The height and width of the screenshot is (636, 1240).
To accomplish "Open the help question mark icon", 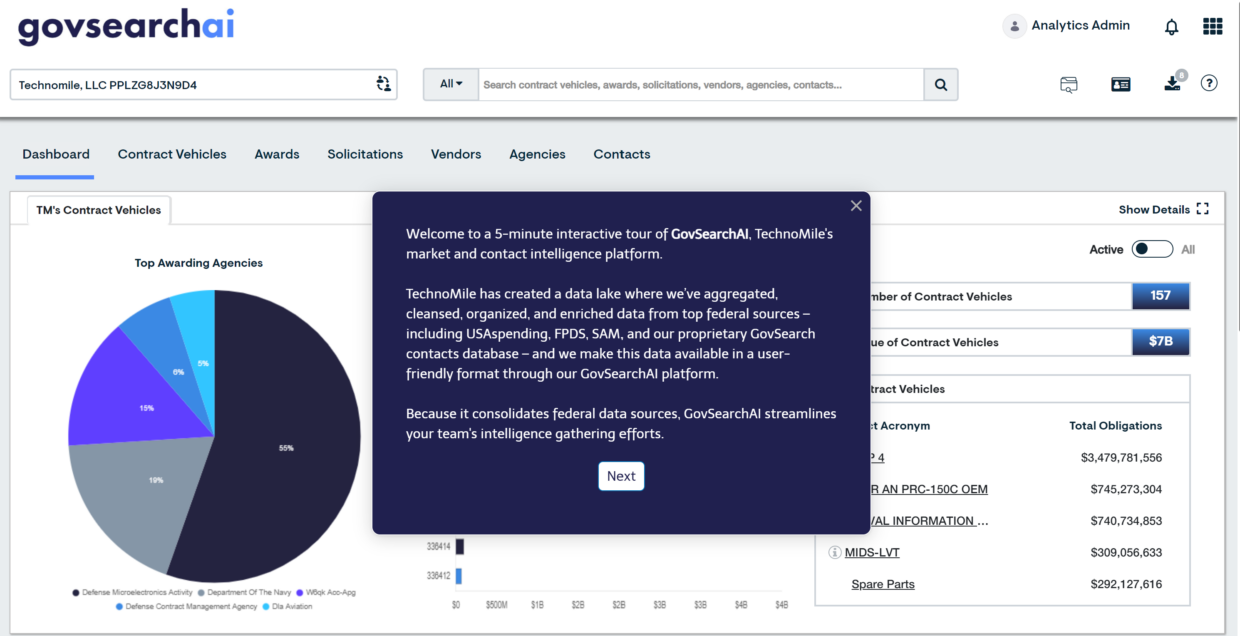I will coord(1209,83).
